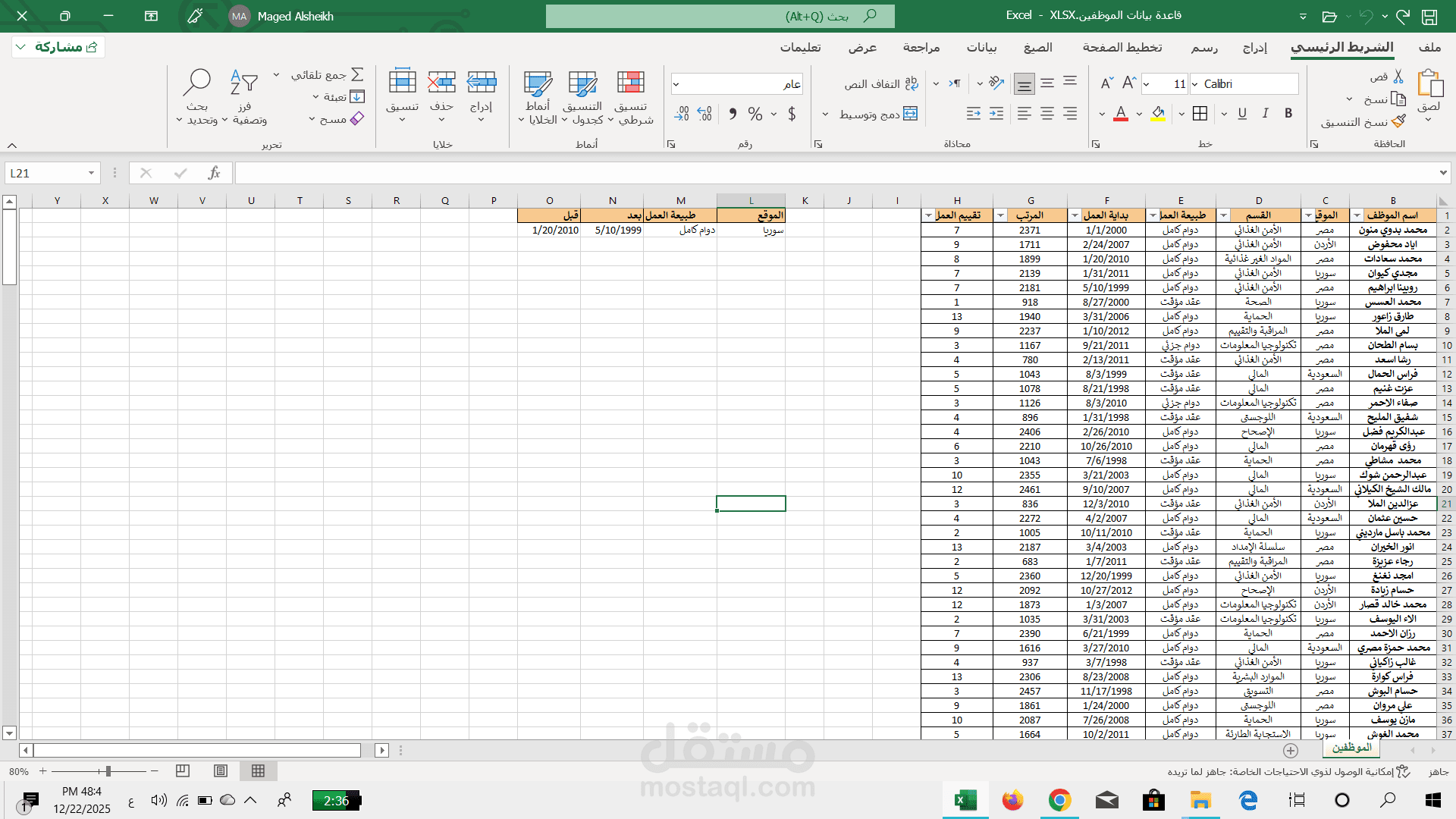Screen dimensions: 1456x819
Task: Click the Copy (نسخ) icon
Action: [1398, 99]
